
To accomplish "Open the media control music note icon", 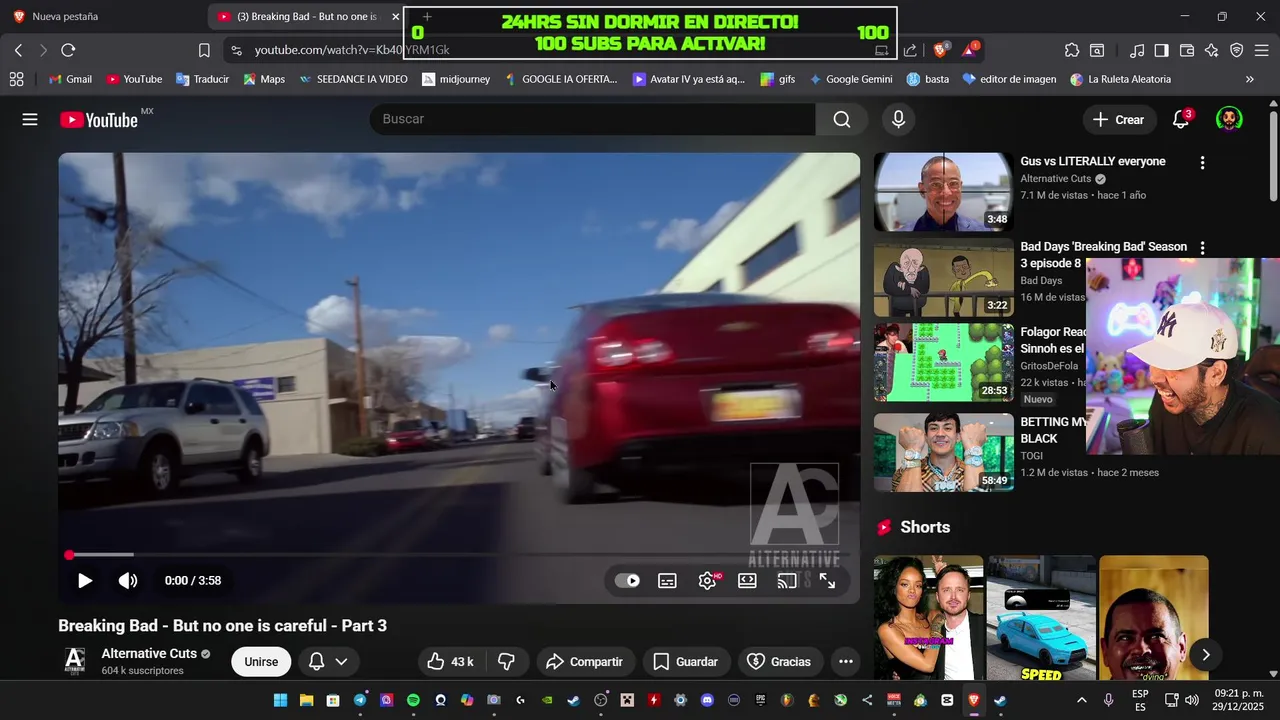I will tap(1137, 50).
